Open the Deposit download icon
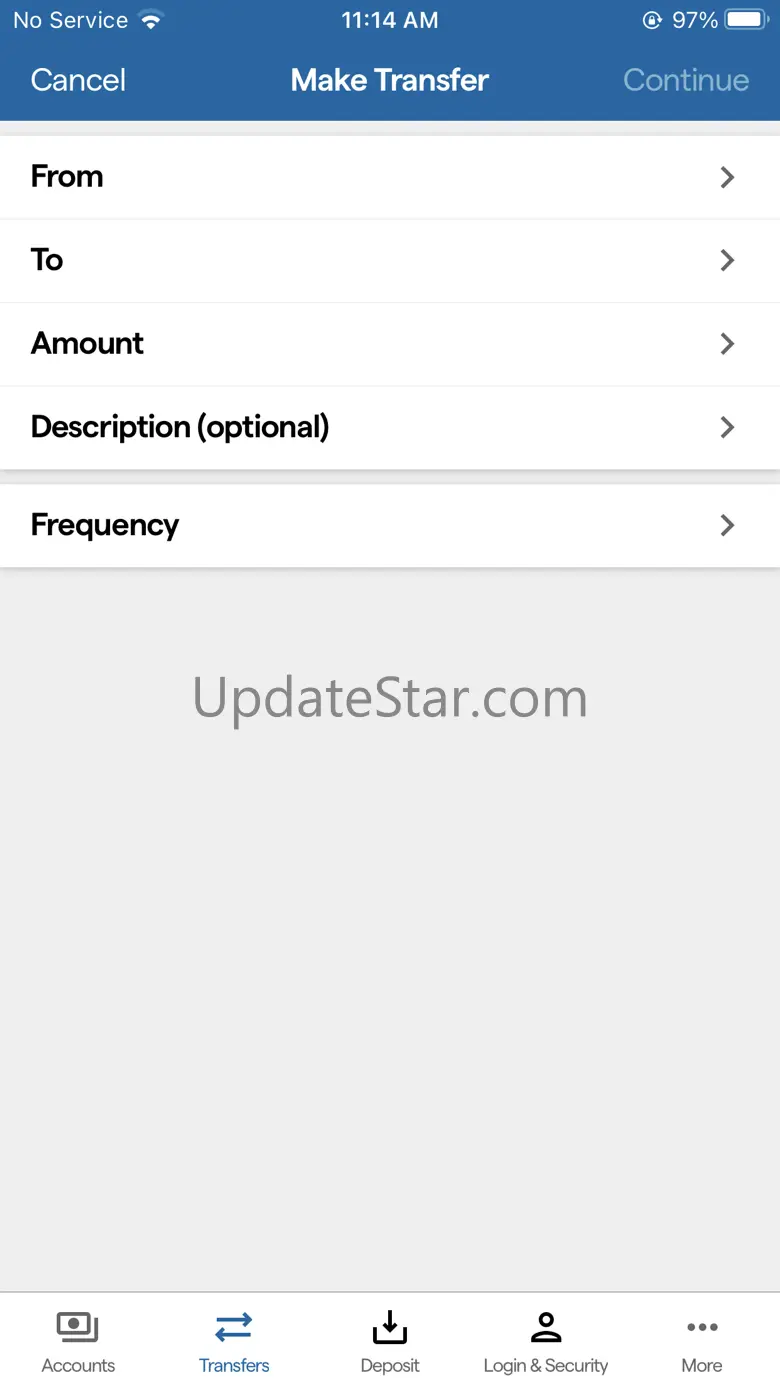 (x=390, y=1327)
